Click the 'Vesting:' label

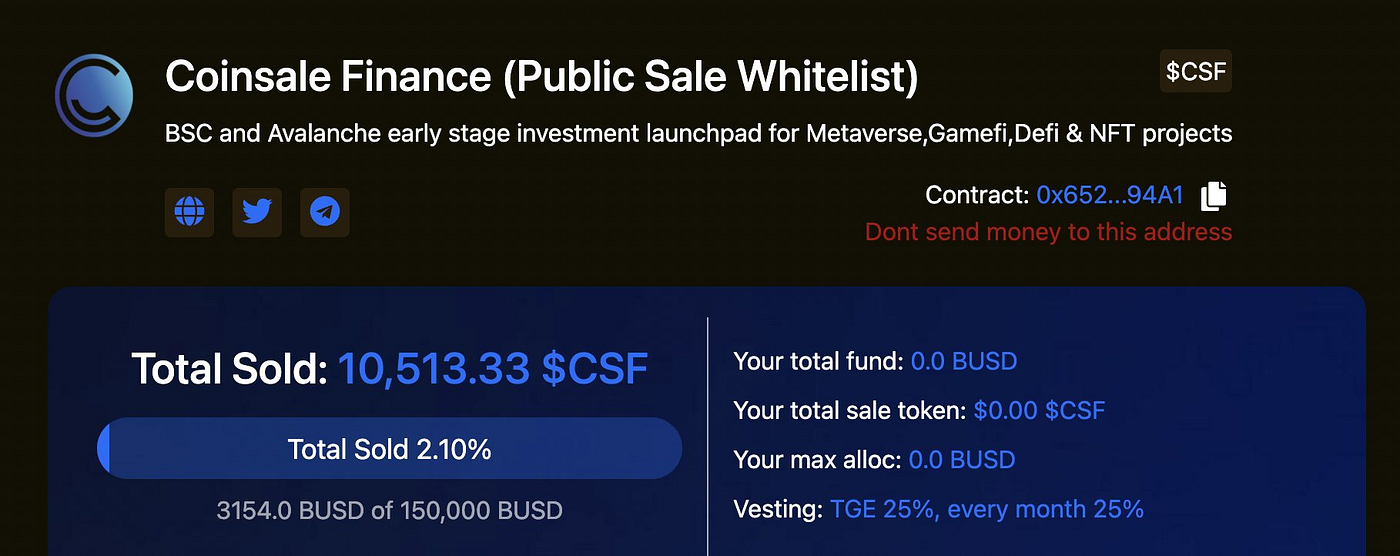[778, 509]
